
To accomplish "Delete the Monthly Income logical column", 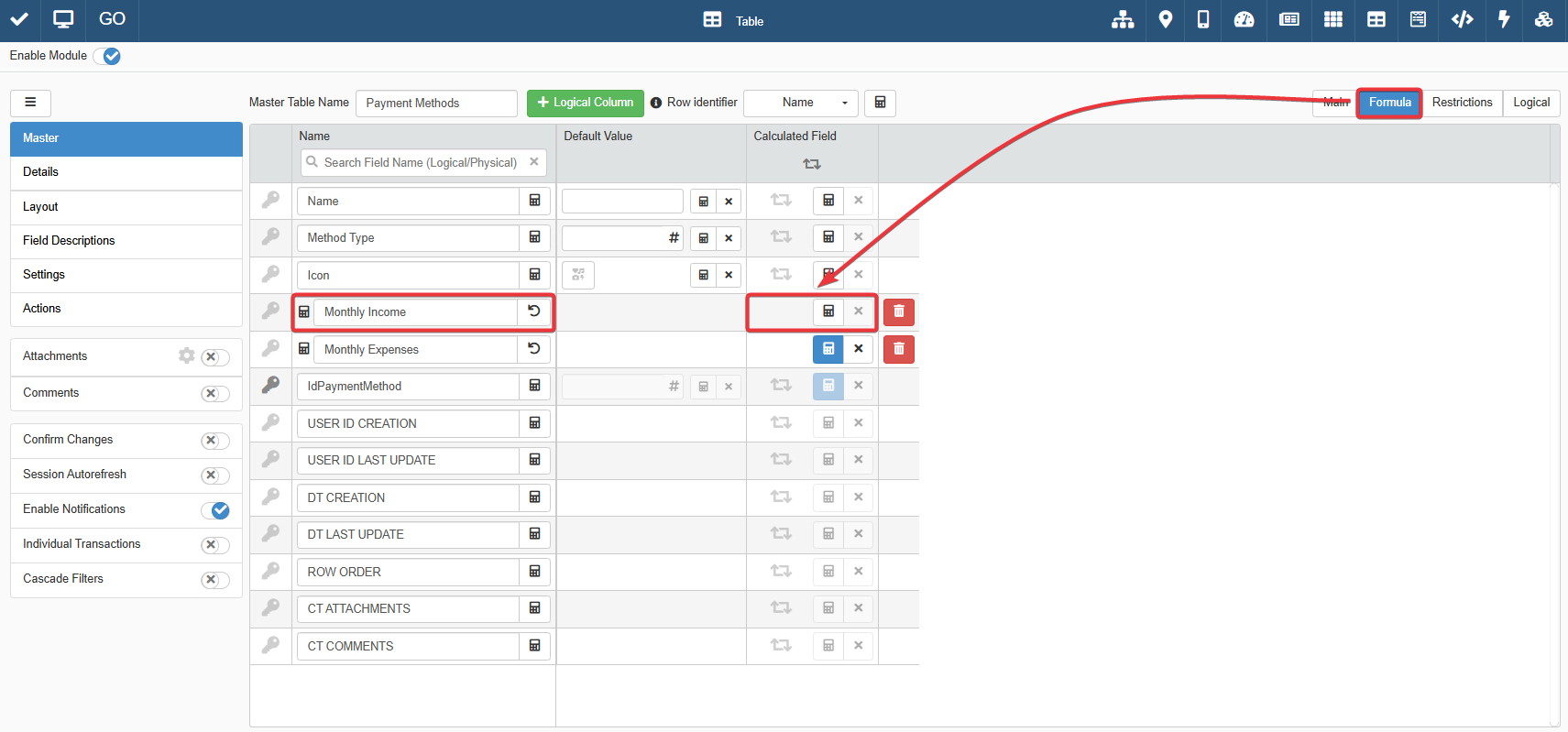I will (x=899, y=311).
